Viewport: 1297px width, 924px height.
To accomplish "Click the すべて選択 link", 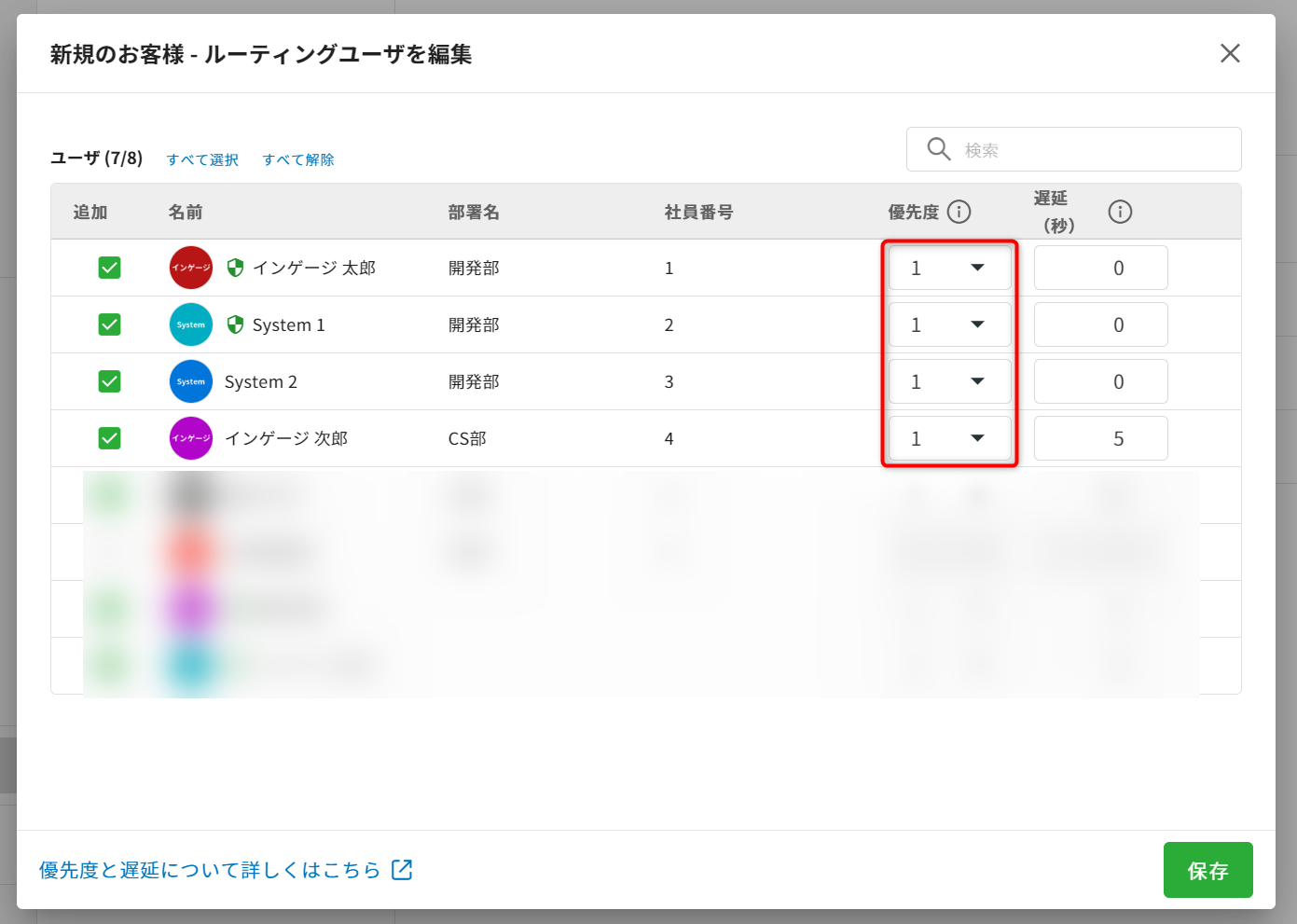I will pos(202,159).
